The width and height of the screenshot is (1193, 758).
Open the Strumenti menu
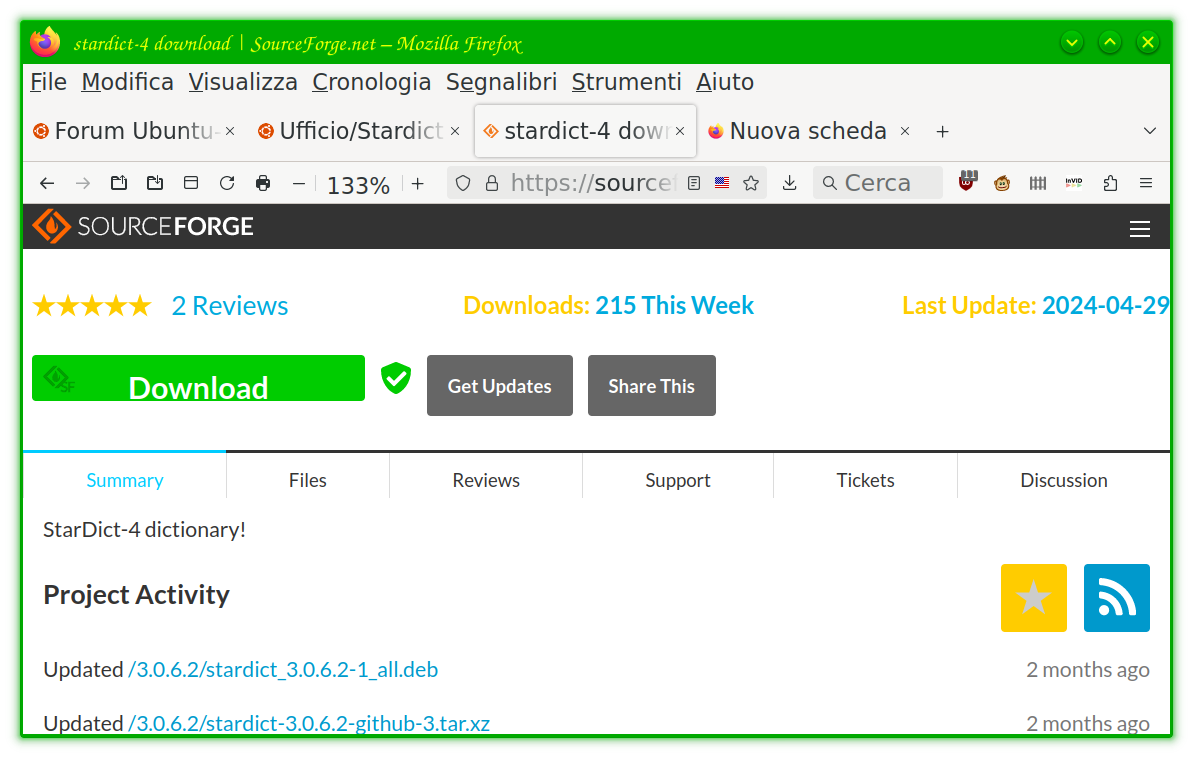(626, 82)
